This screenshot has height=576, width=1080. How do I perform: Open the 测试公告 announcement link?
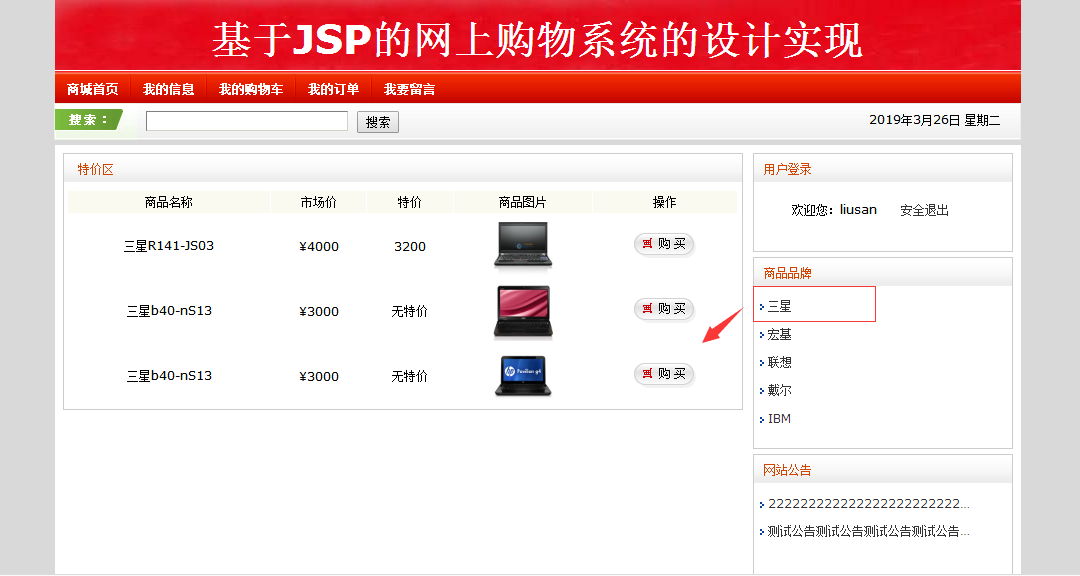coord(869,531)
